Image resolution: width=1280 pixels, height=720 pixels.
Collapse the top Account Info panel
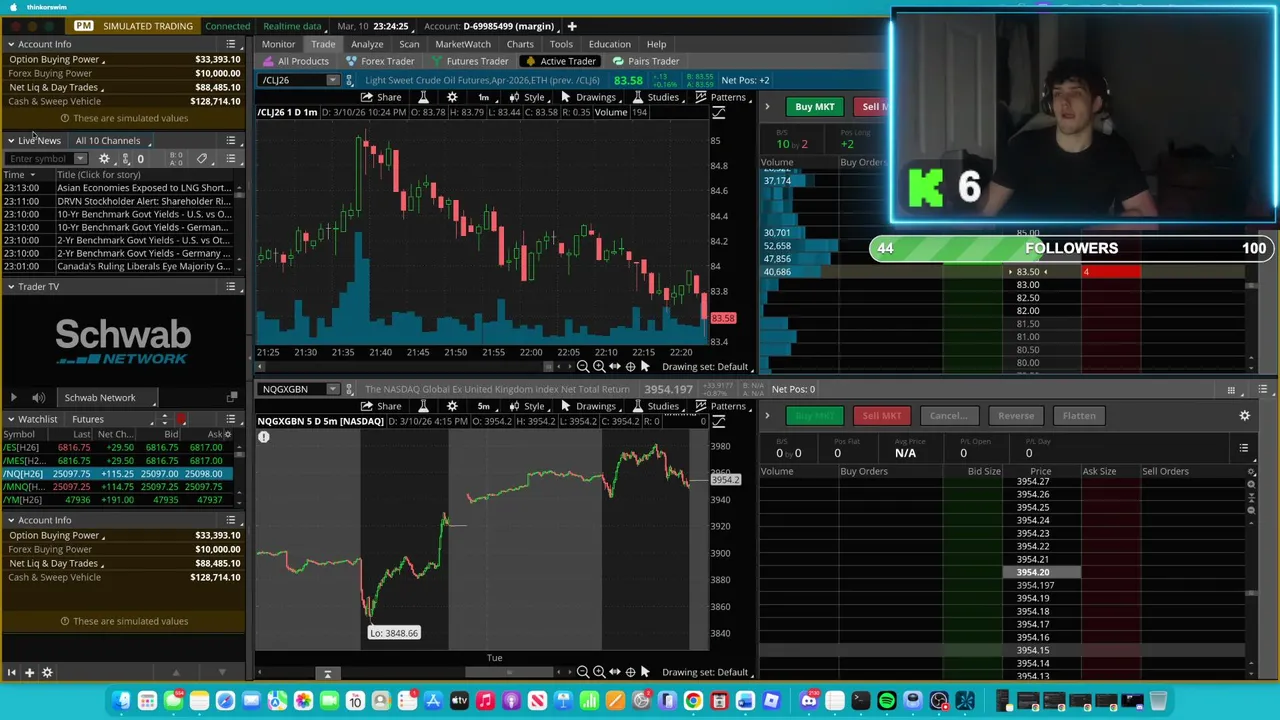(11, 44)
